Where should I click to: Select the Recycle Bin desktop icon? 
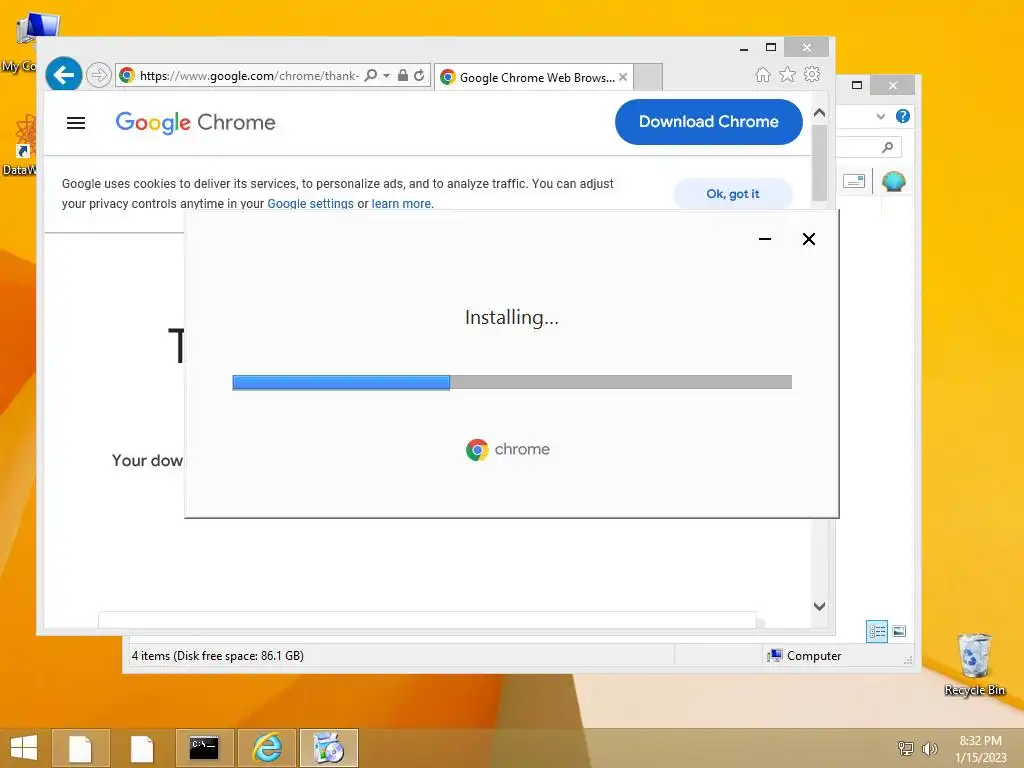tap(974, 664)
